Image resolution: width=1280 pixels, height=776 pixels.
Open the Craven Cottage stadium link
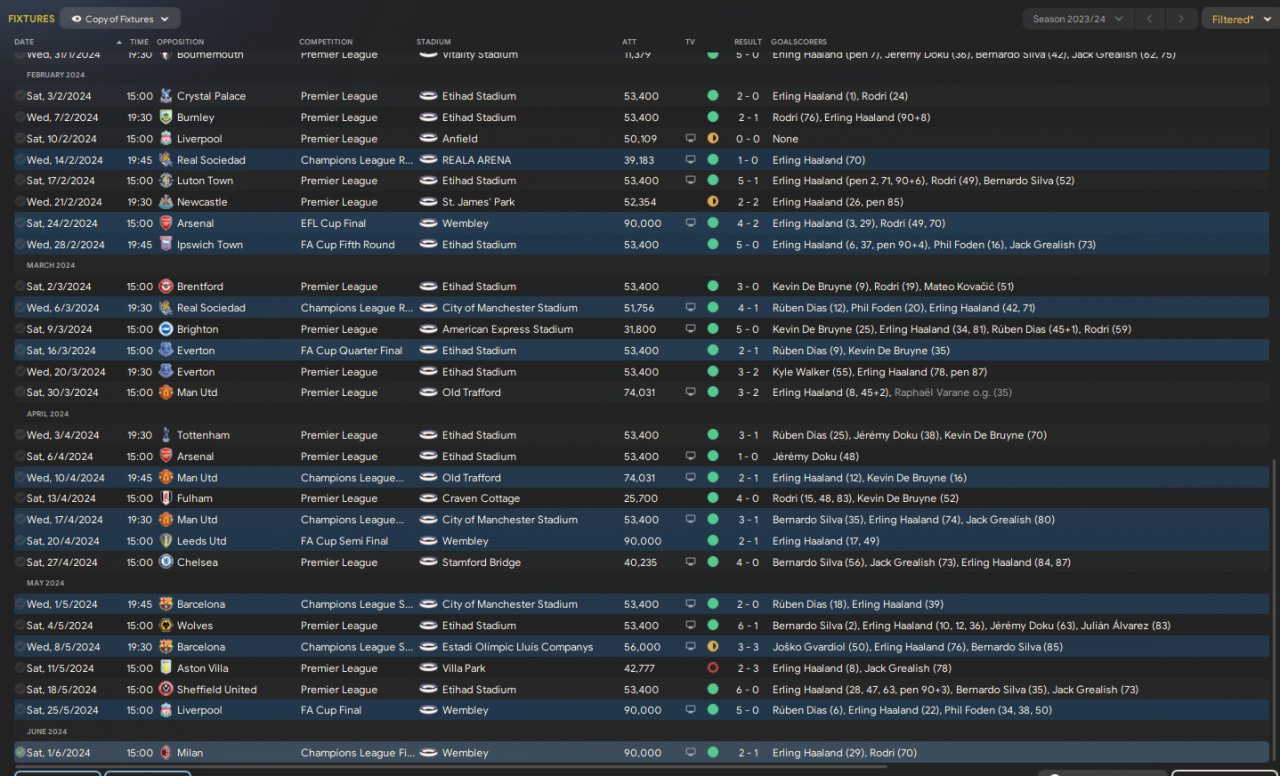pyautogui.click(x=481, y=498)
